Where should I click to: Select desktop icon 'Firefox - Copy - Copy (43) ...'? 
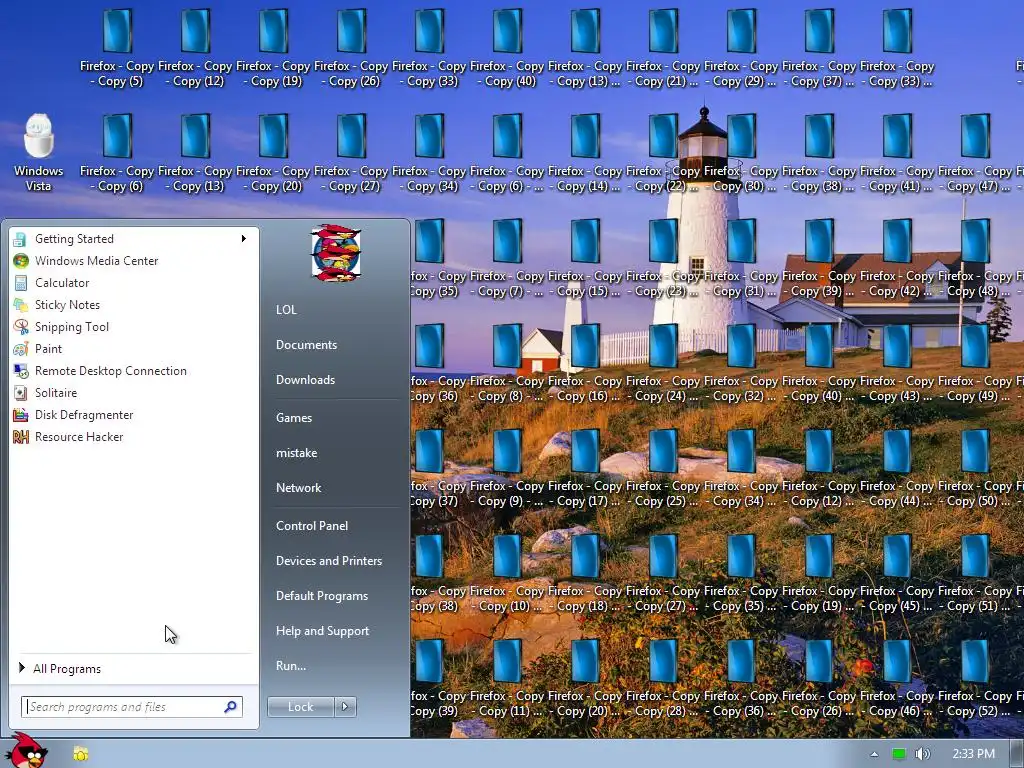tap(897, 364)
